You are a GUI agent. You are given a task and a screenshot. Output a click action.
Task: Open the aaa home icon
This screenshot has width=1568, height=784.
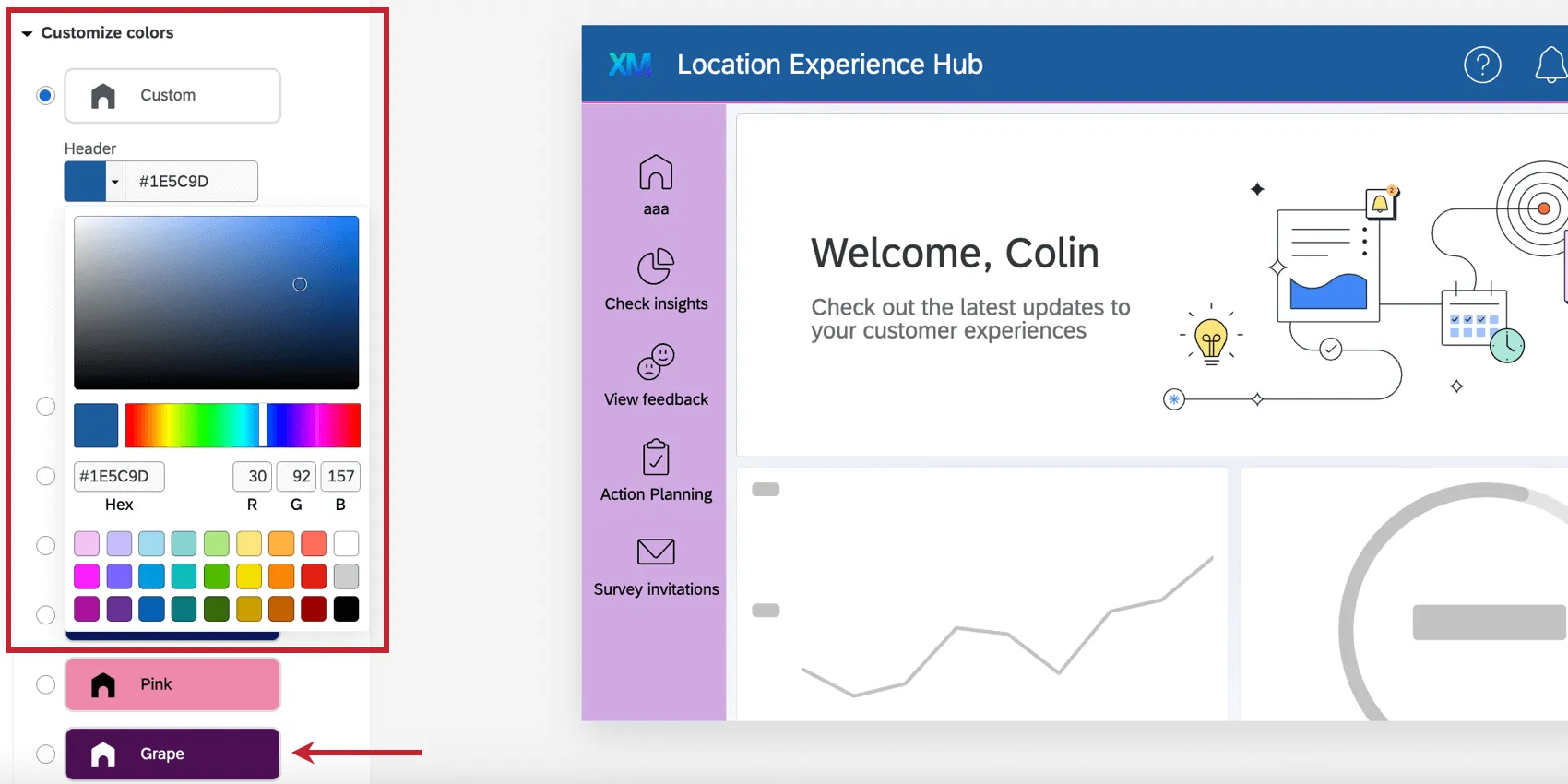tap(656, 173)
